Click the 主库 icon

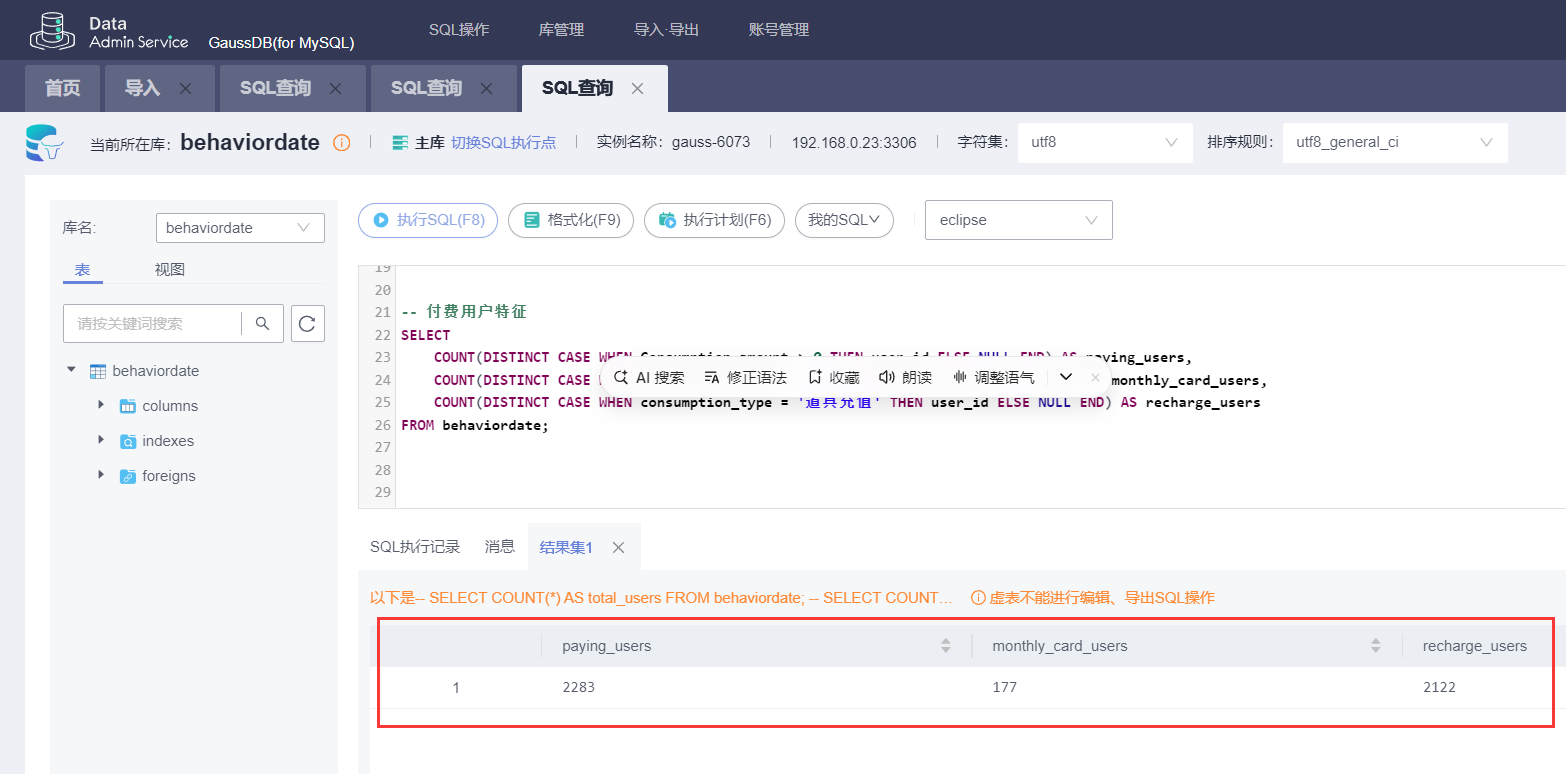[x=401, y=143]
